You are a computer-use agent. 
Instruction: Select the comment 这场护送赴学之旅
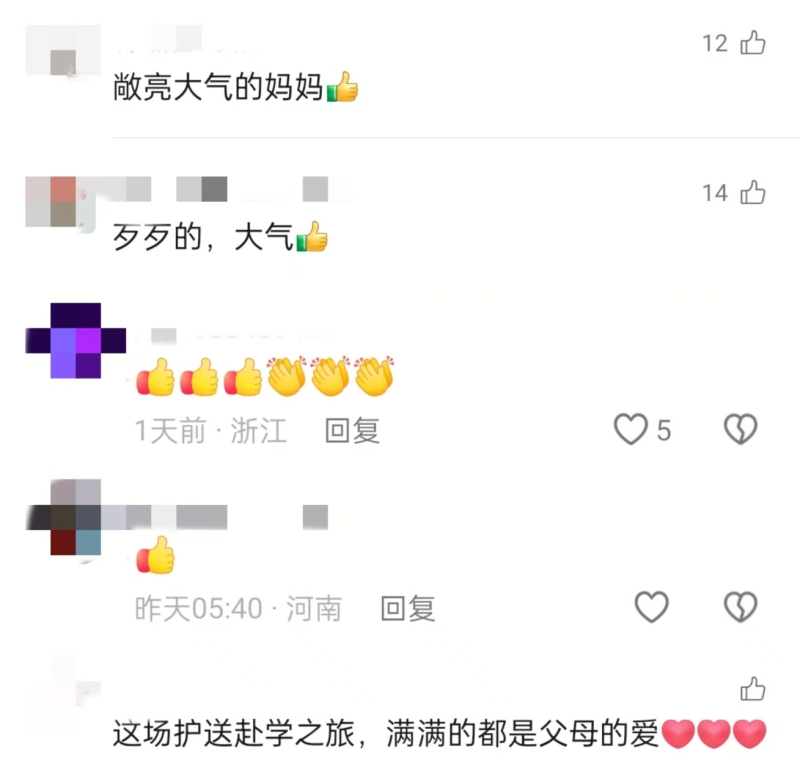[x=439, y=734]
